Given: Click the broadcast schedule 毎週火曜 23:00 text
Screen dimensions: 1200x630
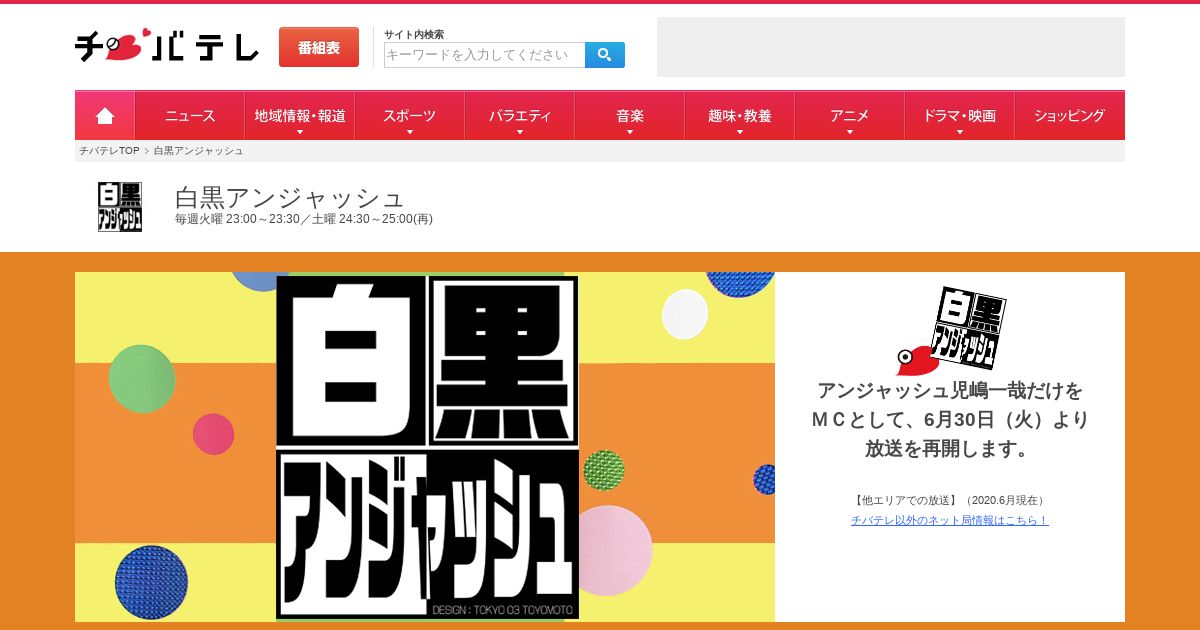Looking at the screenshot, I should point(304,219).
